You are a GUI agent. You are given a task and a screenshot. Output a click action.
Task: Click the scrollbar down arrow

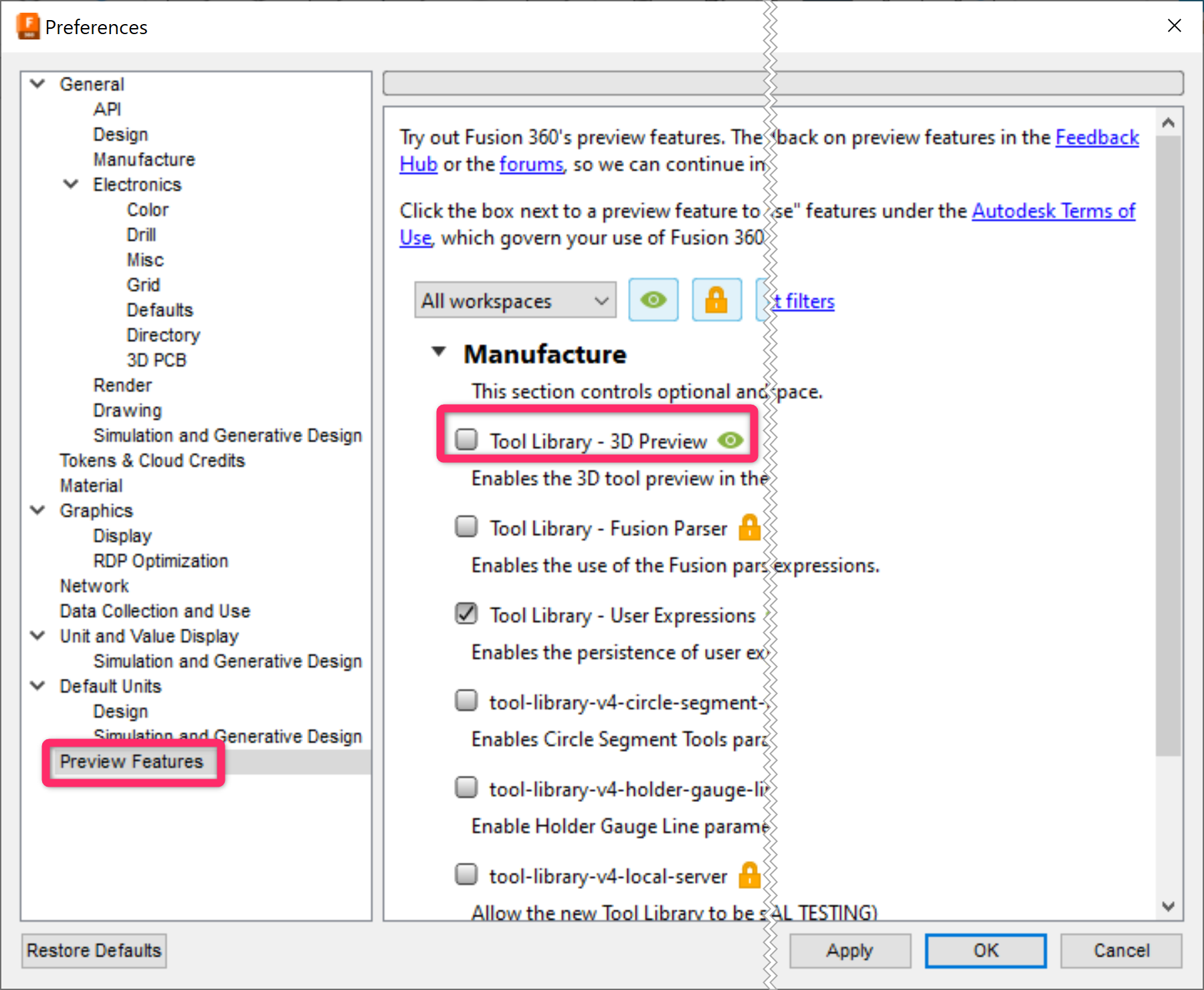point(1169,906)
